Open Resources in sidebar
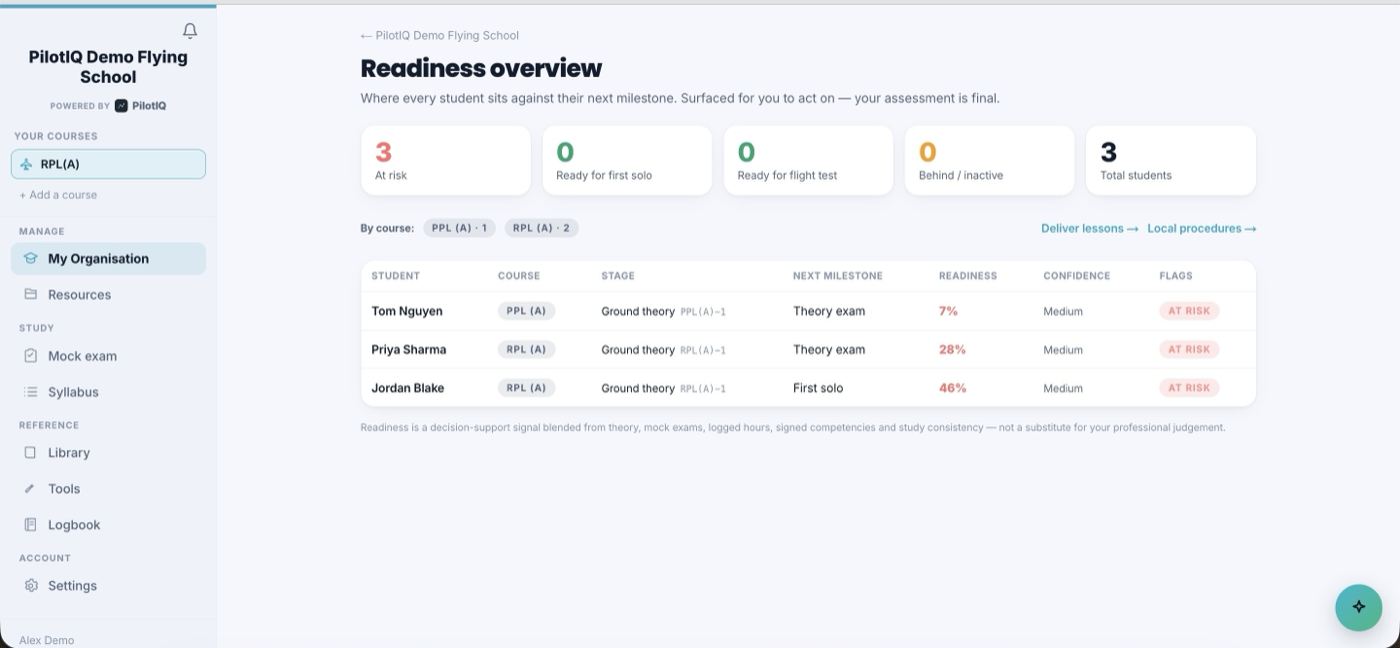The width and height of the screenshot is (1400, 648). 108,294
